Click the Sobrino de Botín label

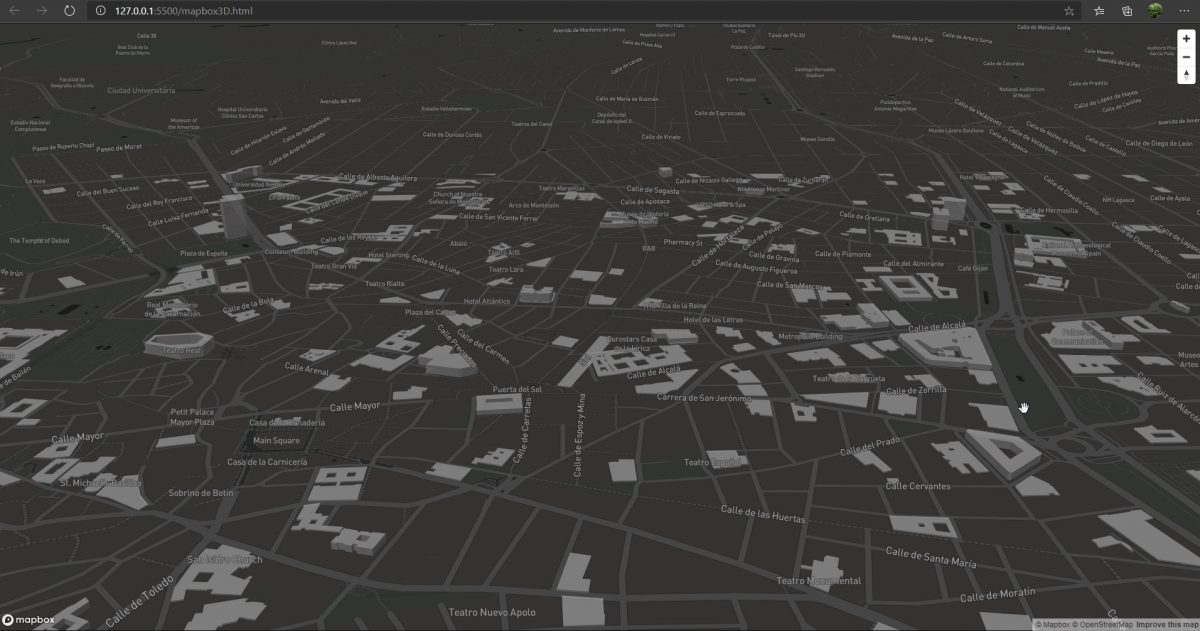(200, 493)
